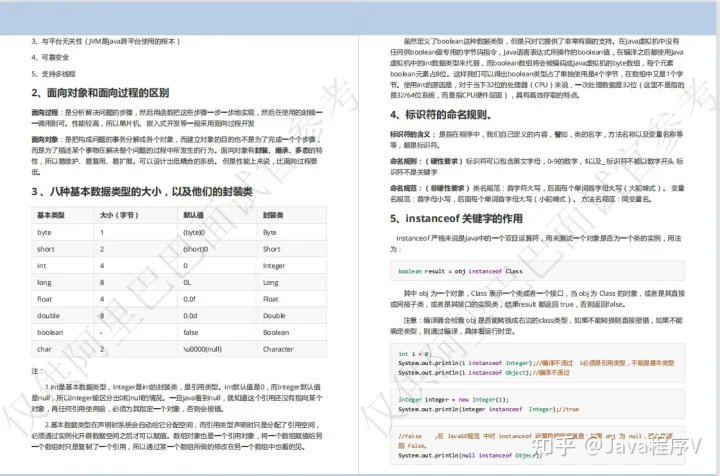Click the wrapper class "Byte" in 封装类 column
Screen dimensions: 720x476
pyautogui.click(x=270, y=233)
